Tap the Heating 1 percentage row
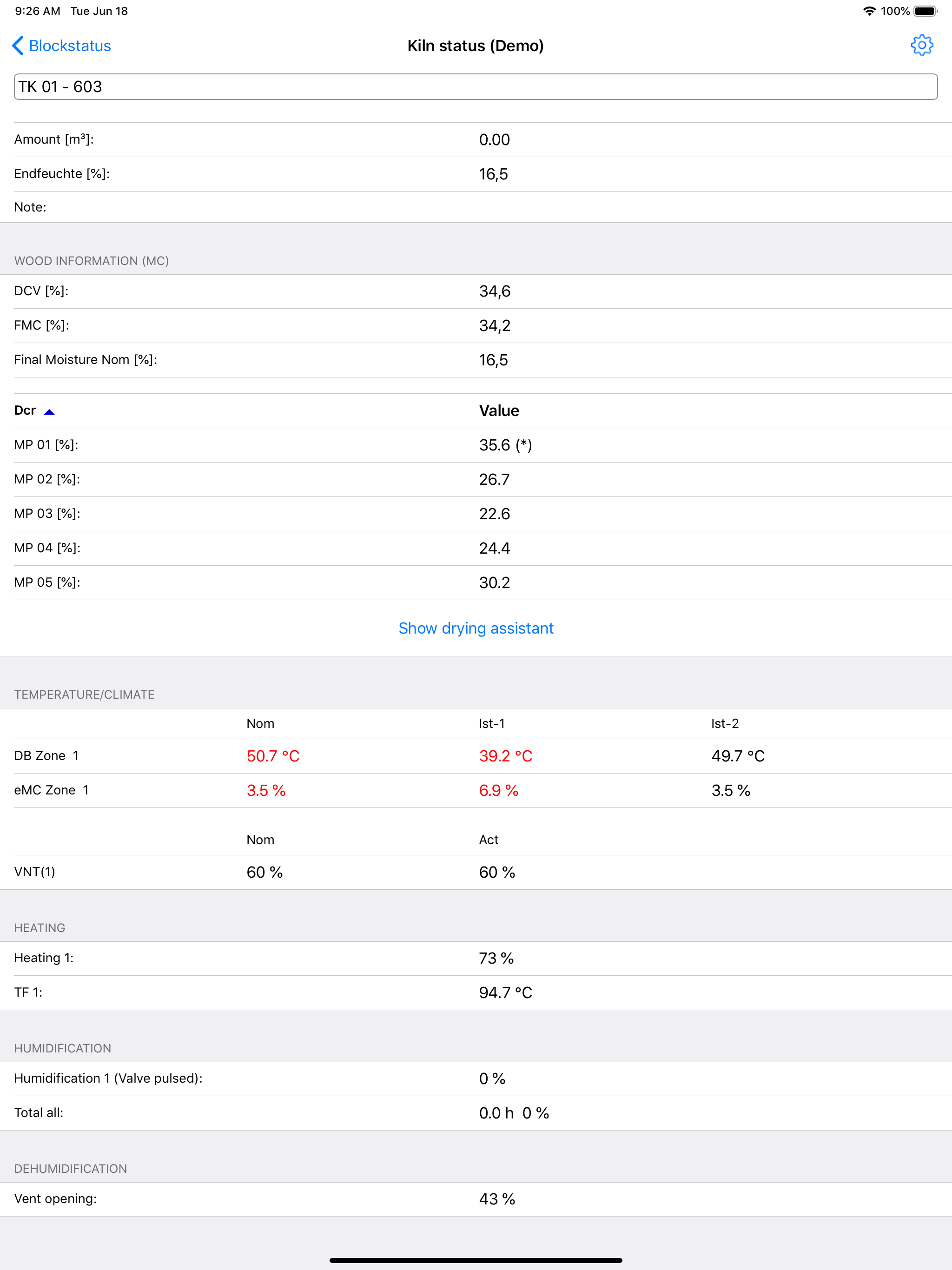 point(476,958)
